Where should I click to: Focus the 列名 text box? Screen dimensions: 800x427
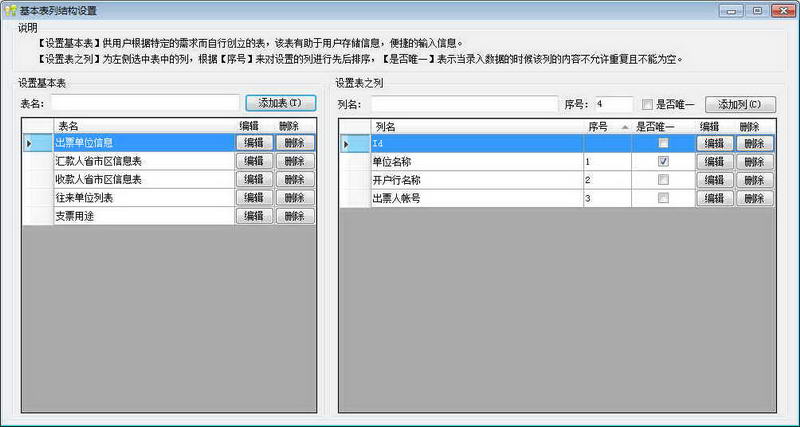[464, 104]
